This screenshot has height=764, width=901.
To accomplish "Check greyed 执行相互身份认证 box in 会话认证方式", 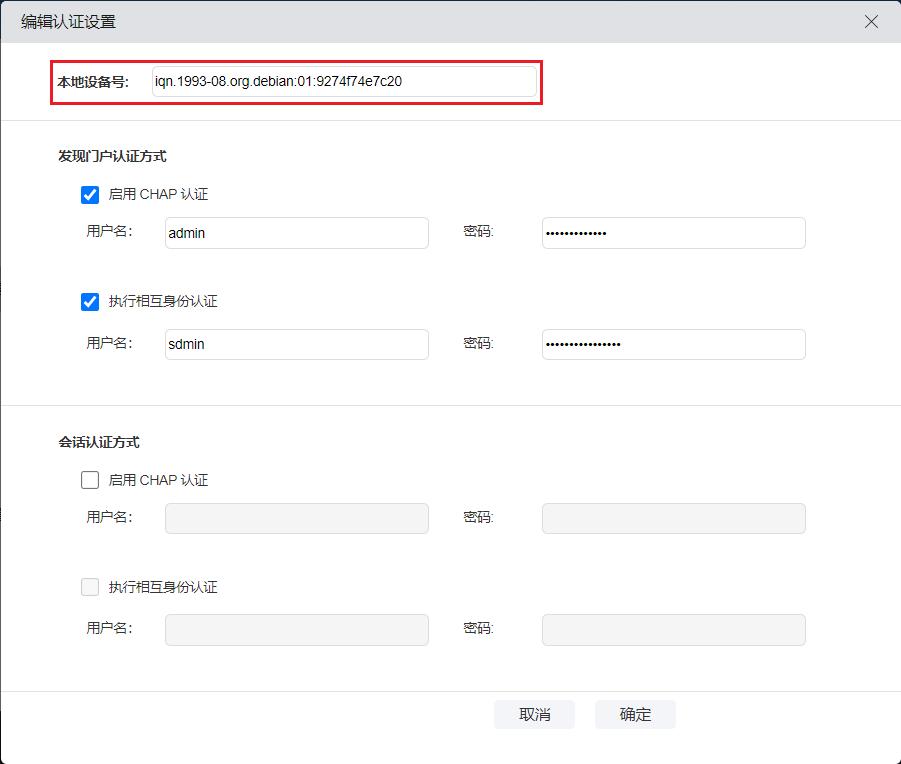I will tap(90, 587).
